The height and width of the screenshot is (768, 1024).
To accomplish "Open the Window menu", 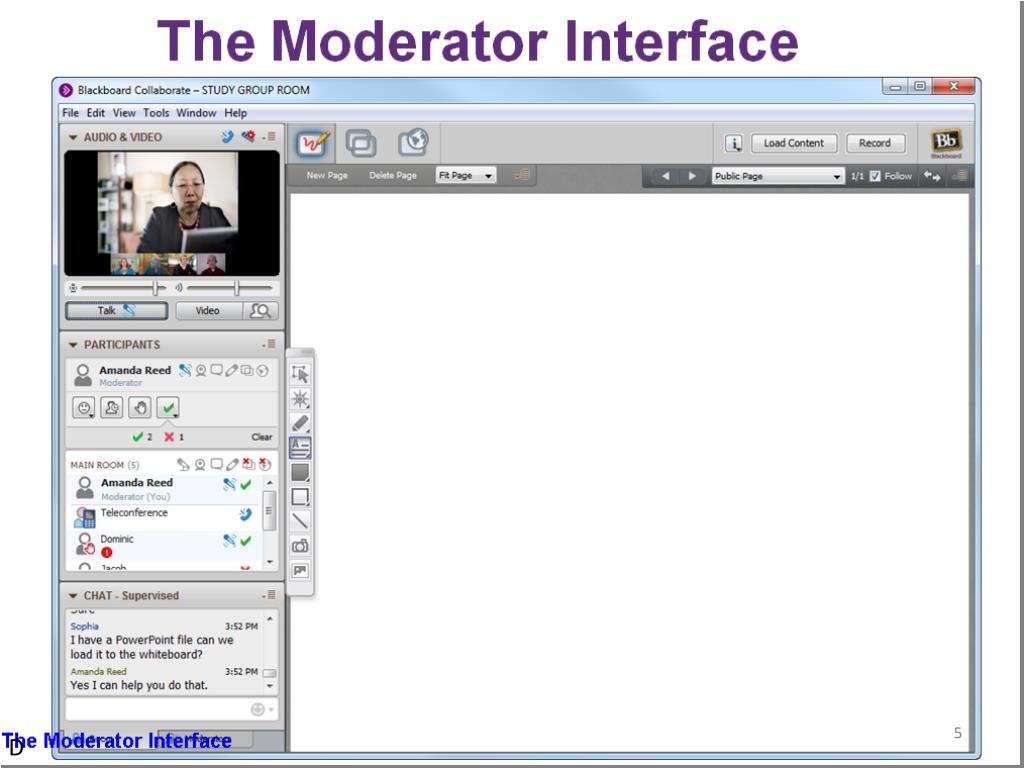I will coord(196,112).
